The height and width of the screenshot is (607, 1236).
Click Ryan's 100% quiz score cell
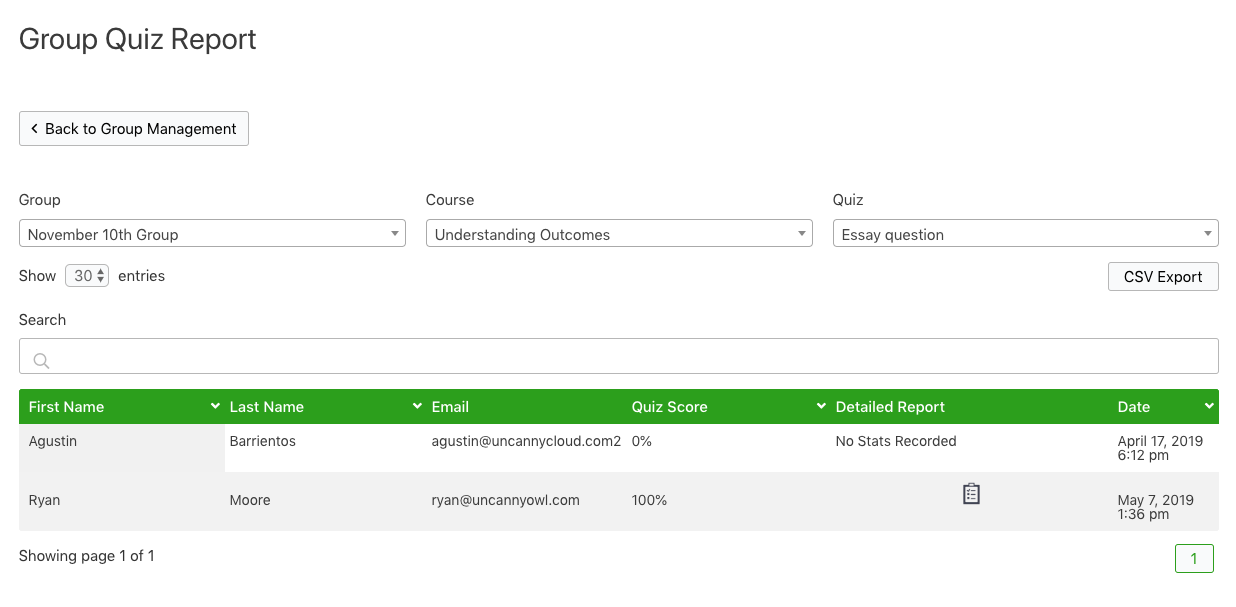(649, 500)
